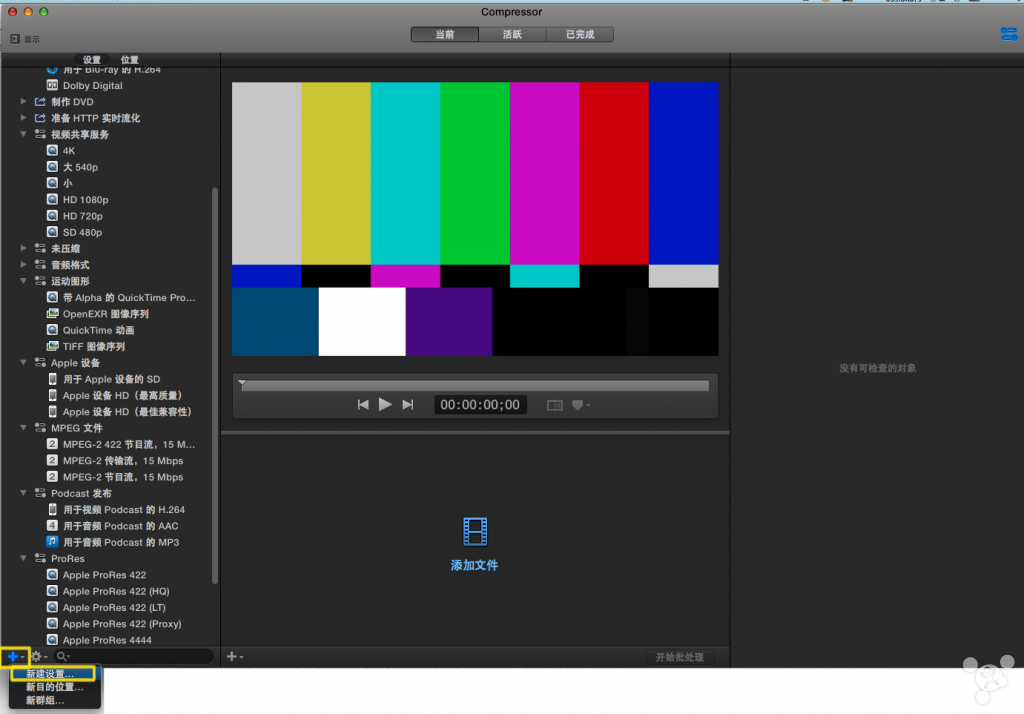Click the play button in preview
The image size is (1024, 714).
click(385, 404)
